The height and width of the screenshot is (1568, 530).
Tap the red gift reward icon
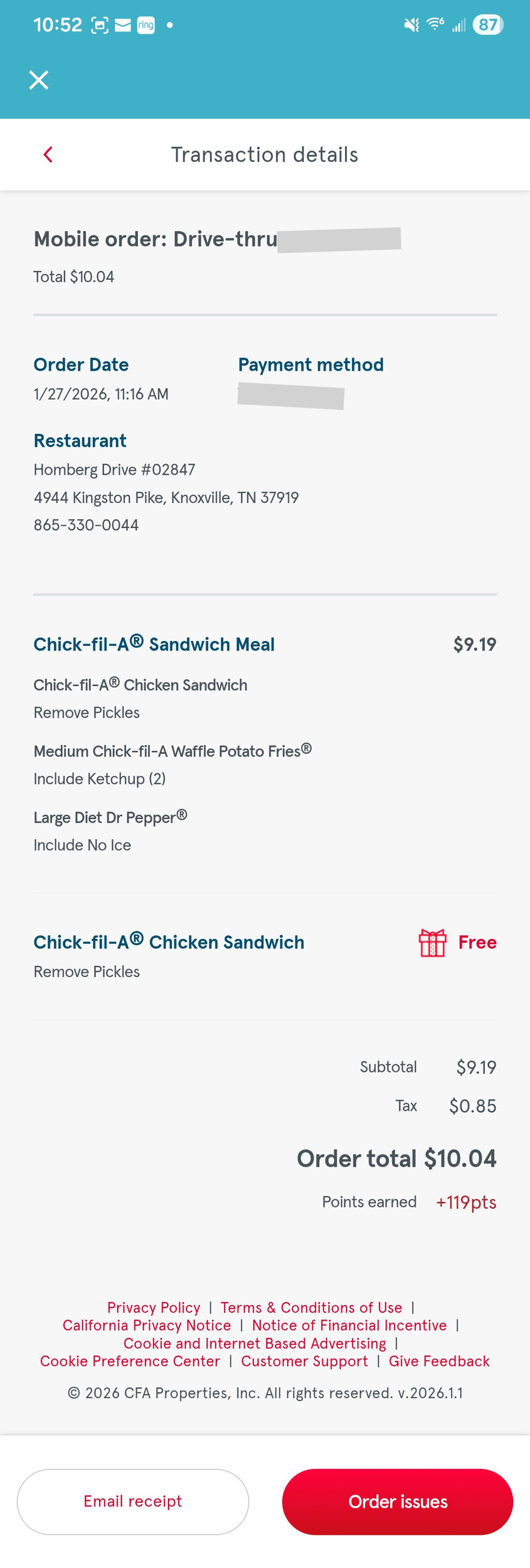click(x=432, y=942)
